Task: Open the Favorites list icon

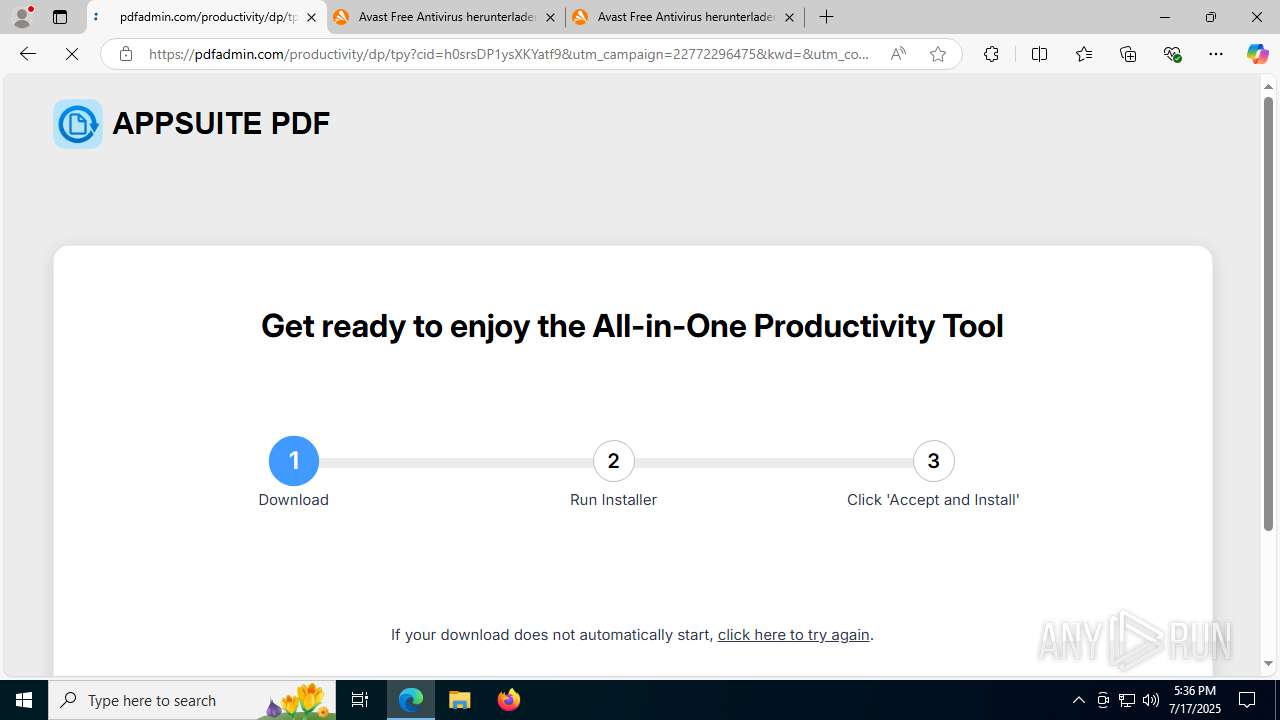Action: tap(1084, 54)
